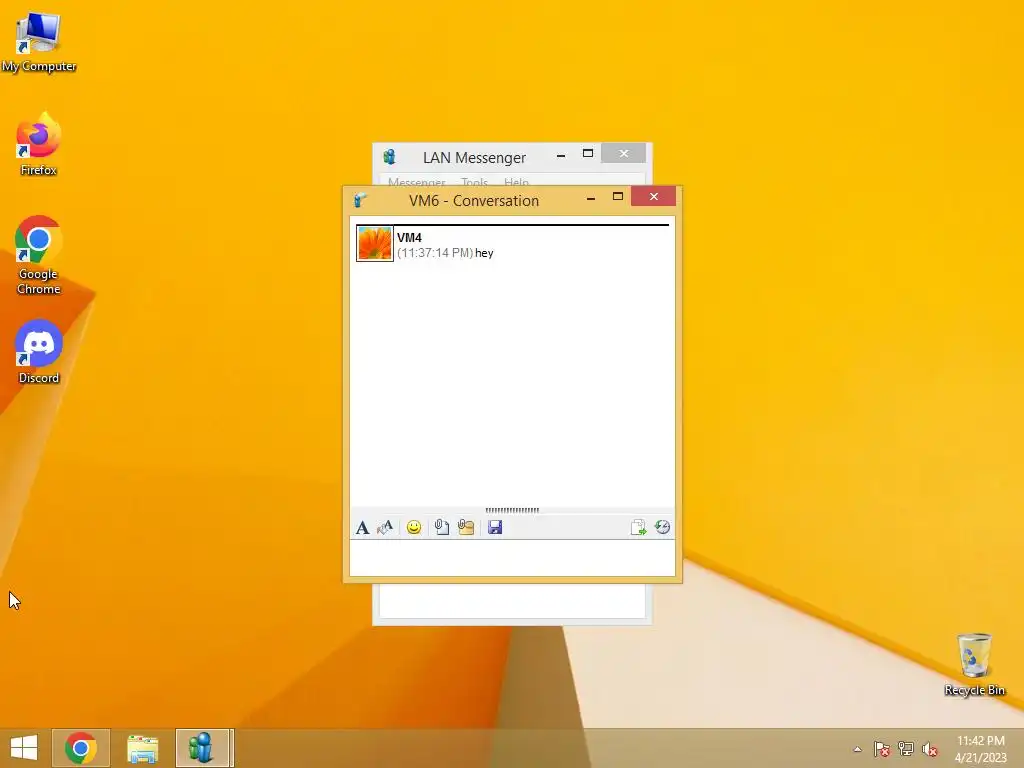Select the My Computer desktop icon
The width and height of the screenshot is (1024, 768).
(x=39, y=42)
